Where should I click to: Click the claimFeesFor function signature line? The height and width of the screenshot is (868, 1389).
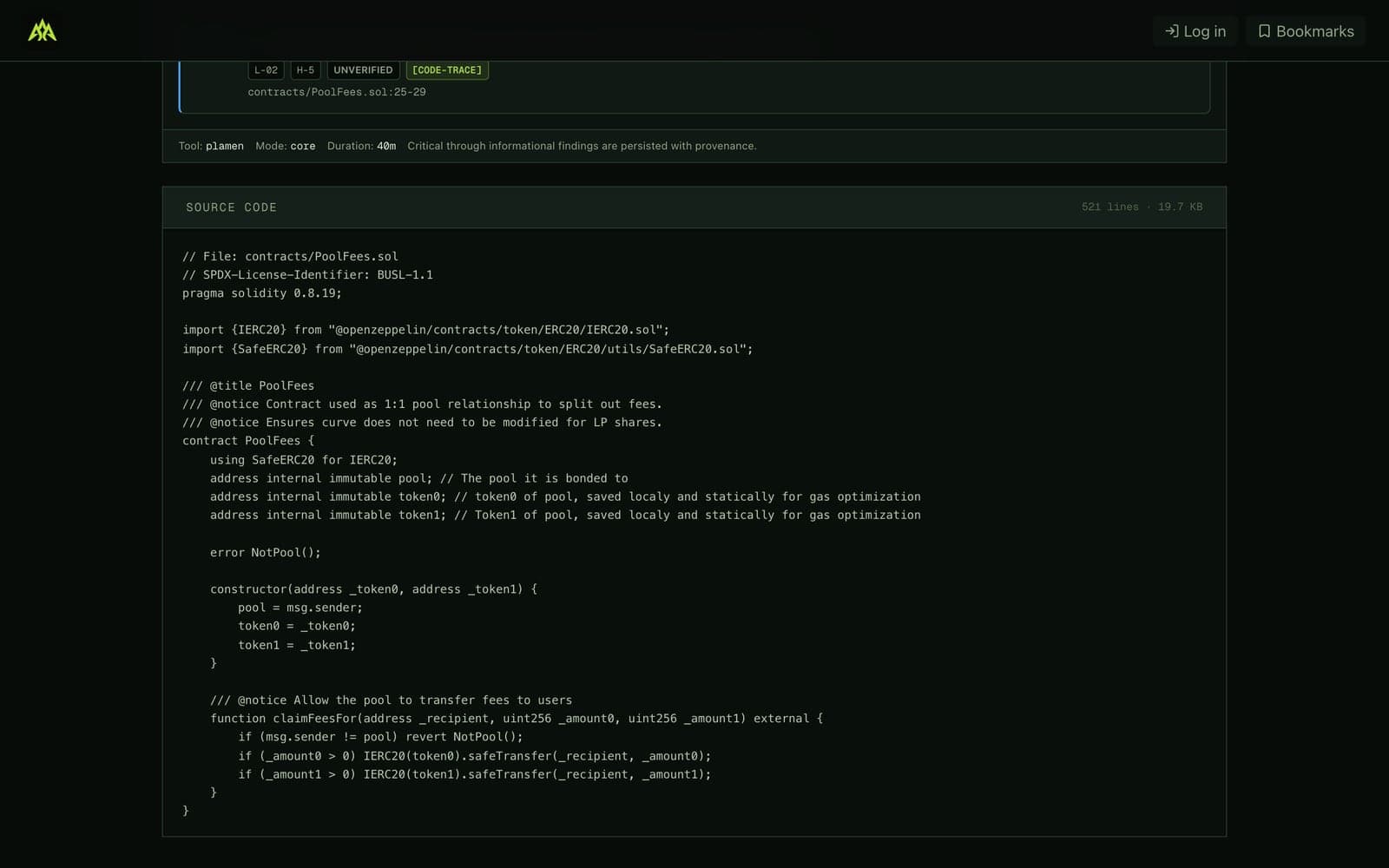click(x=517, y=719)
